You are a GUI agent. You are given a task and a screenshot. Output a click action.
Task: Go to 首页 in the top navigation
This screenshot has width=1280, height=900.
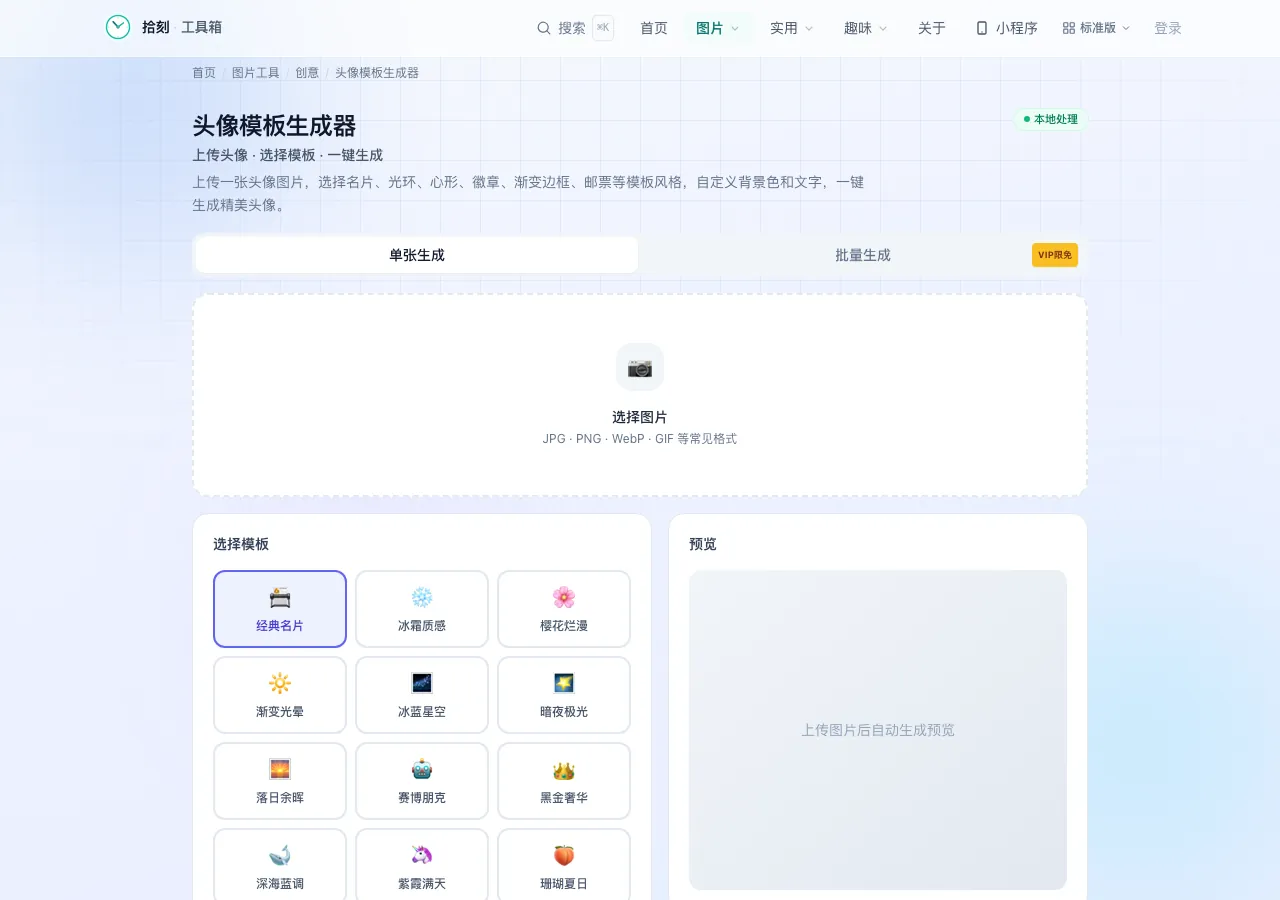click(654, 28)
